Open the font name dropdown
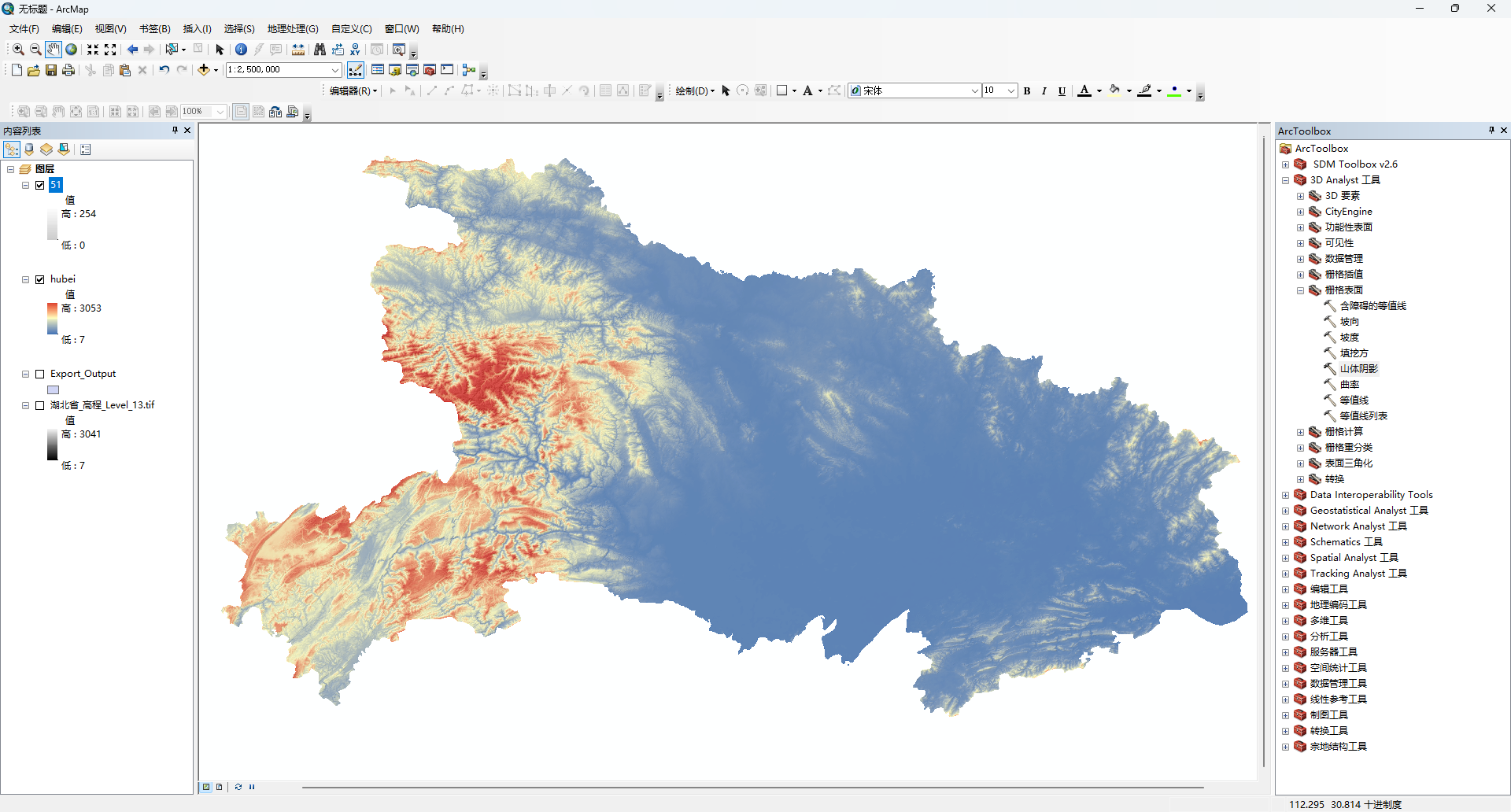Image resolution: width=1511 pixels, height=812 pixels. coord(974,91)
